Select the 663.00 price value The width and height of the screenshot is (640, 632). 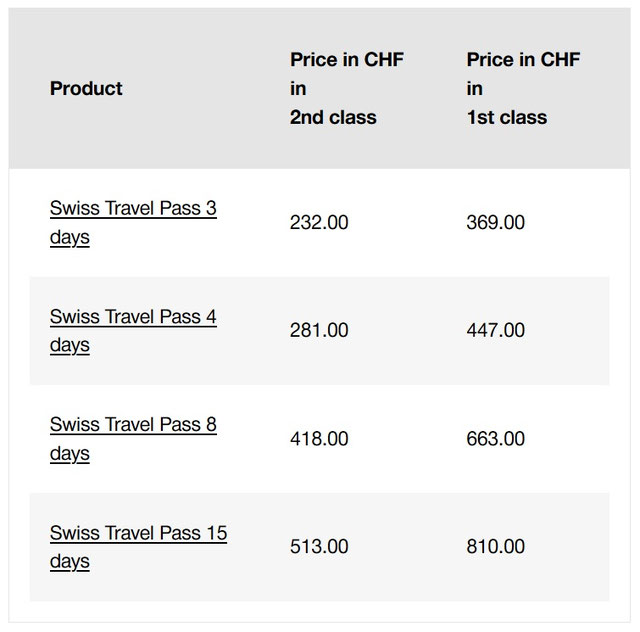tap(495, 439)
